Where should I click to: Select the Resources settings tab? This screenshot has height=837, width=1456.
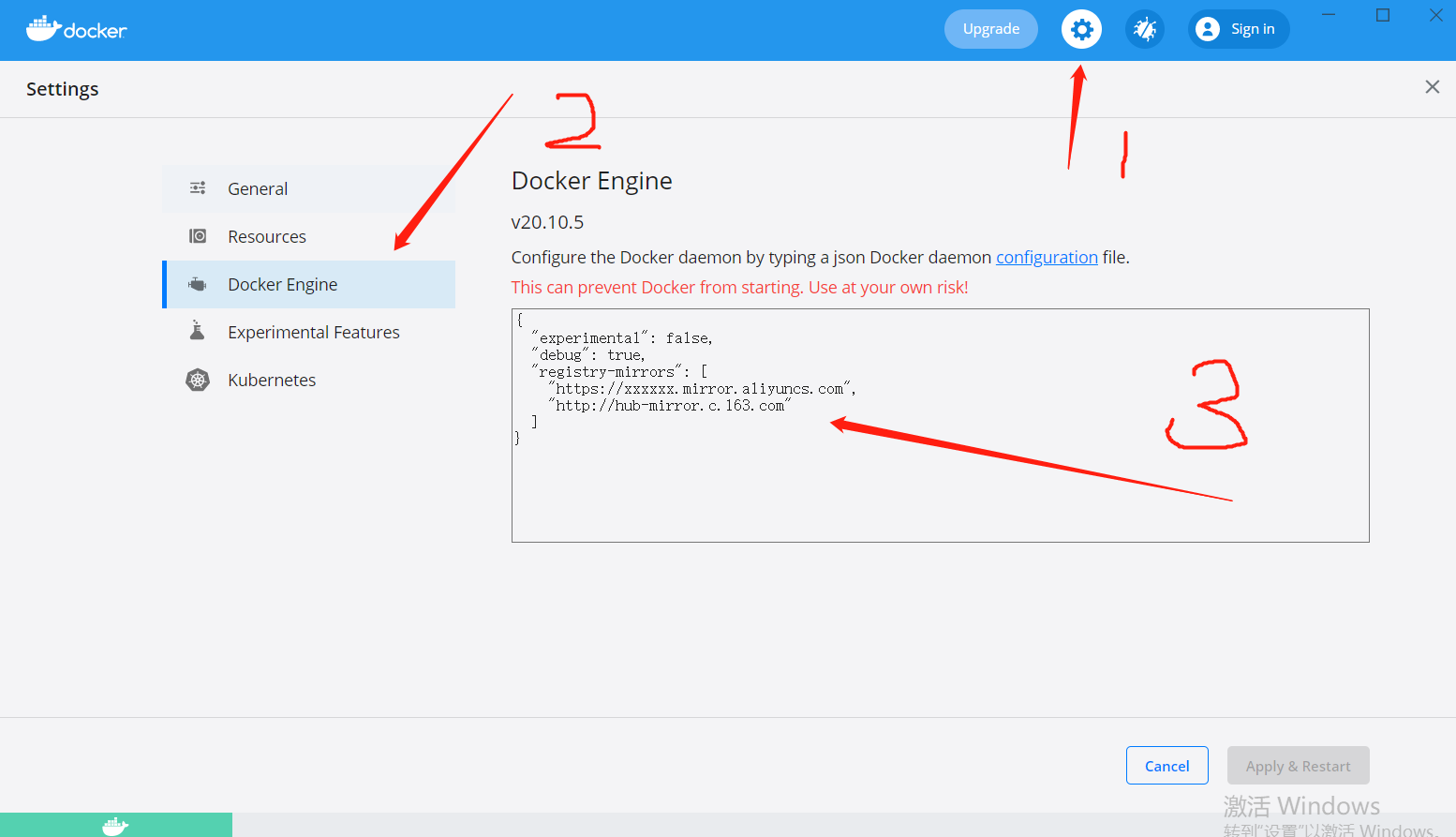[266, 236]
